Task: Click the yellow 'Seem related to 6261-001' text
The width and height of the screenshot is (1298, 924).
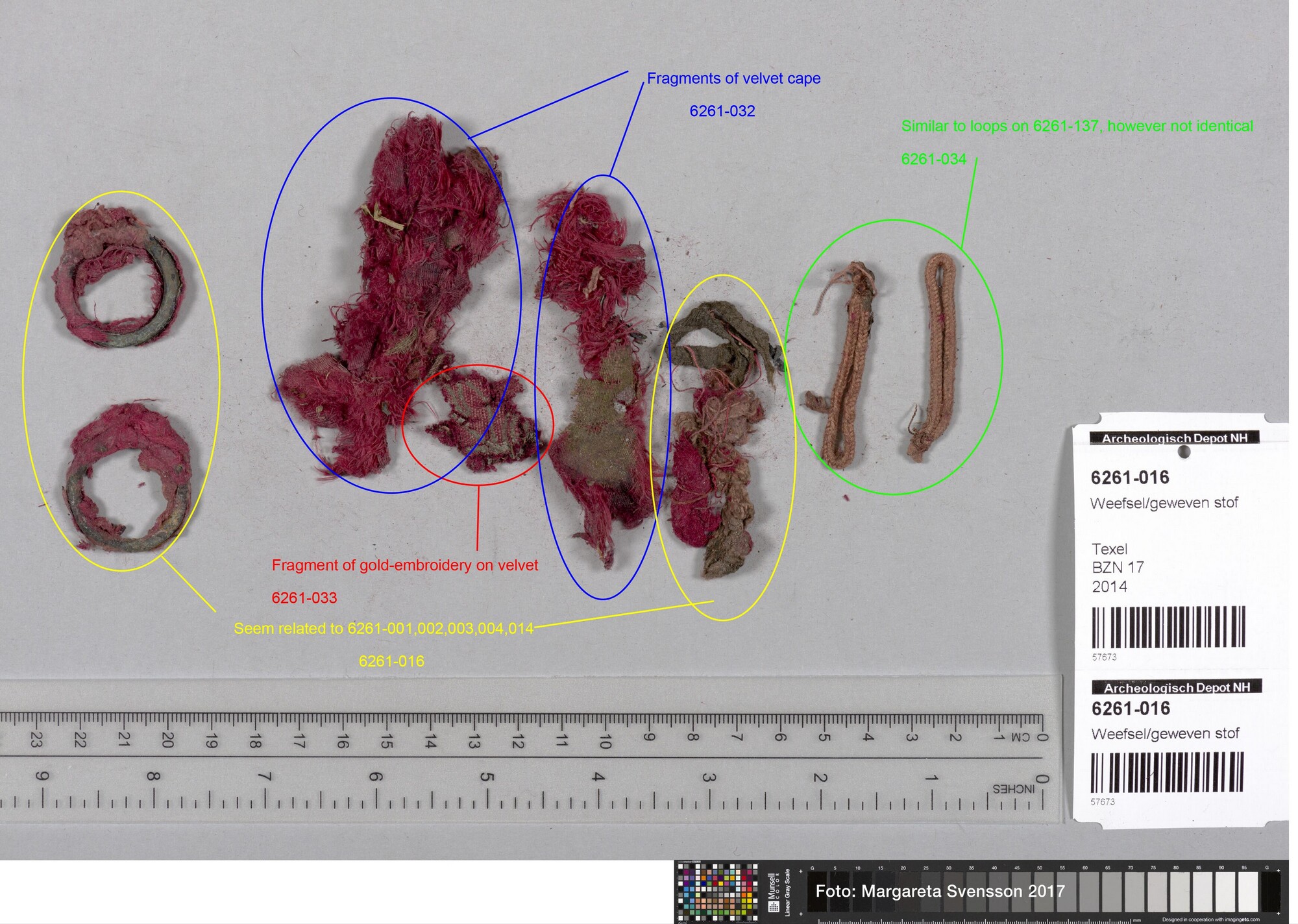Action: [x=383, y=628]
